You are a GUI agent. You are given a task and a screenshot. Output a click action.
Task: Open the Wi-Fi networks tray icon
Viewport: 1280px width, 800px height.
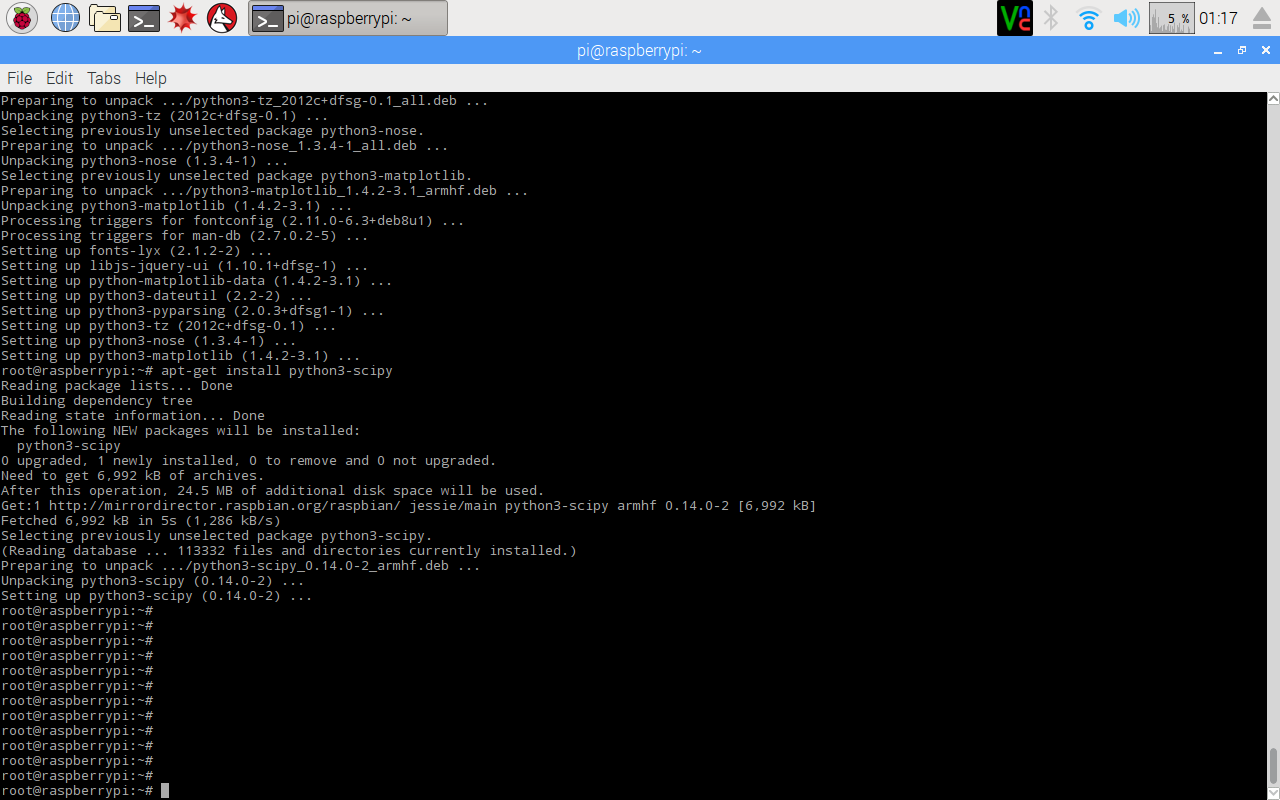1088,18
